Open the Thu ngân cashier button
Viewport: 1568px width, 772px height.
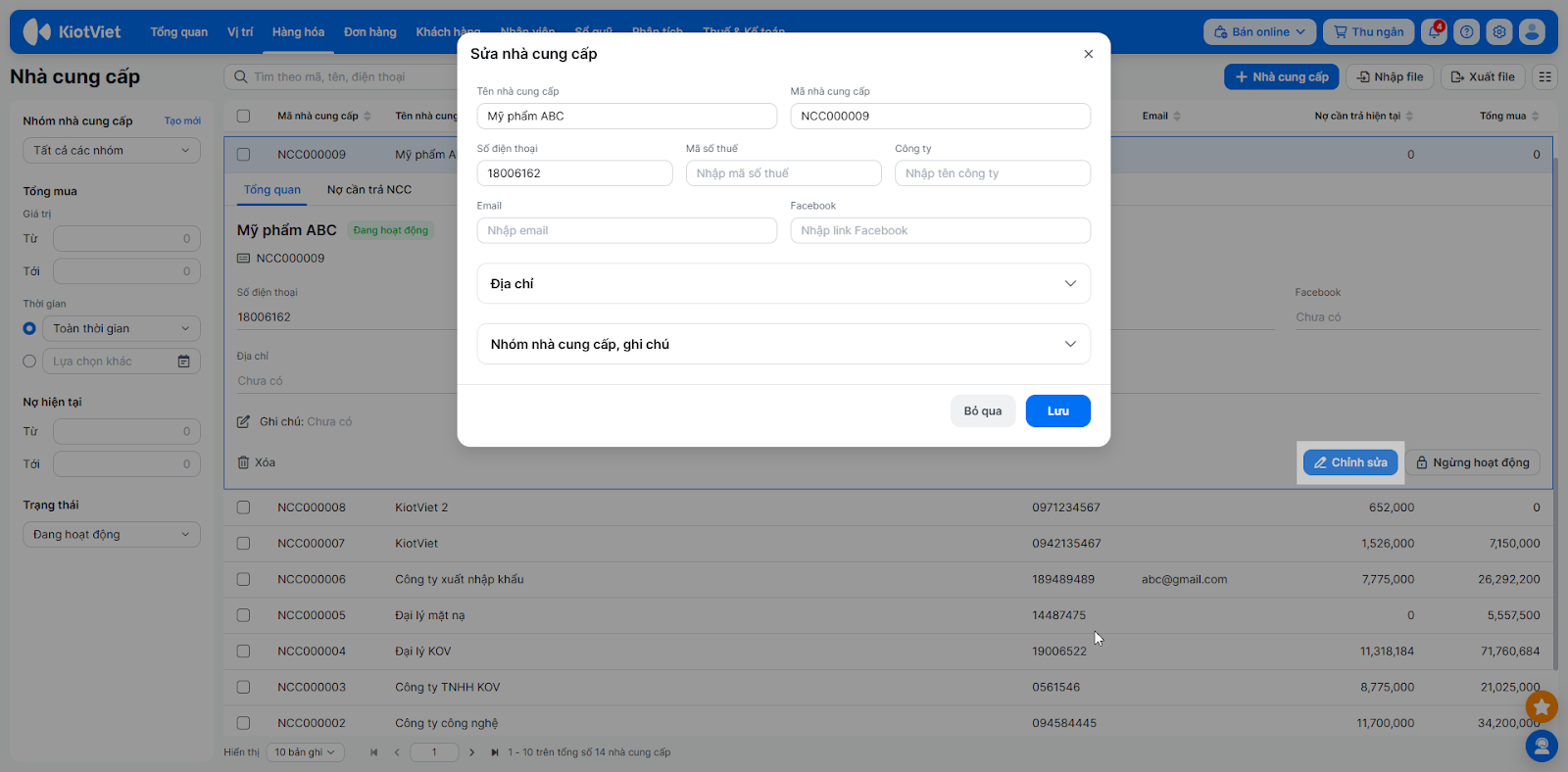1369,31
